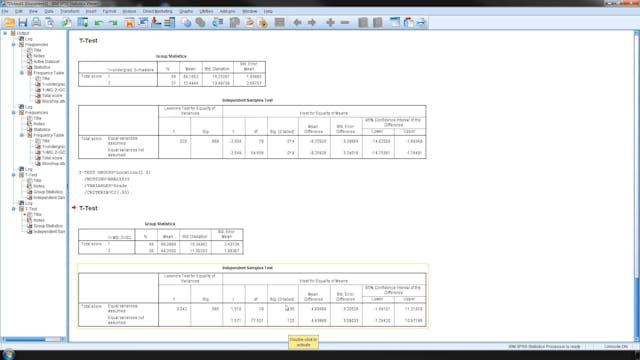Collapse the Output root node
Screen dimensions: 640x360
5,33
